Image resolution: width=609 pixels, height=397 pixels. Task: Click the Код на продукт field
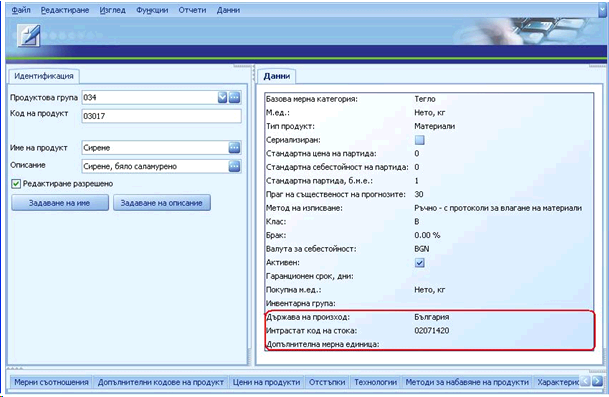point(161,116)
